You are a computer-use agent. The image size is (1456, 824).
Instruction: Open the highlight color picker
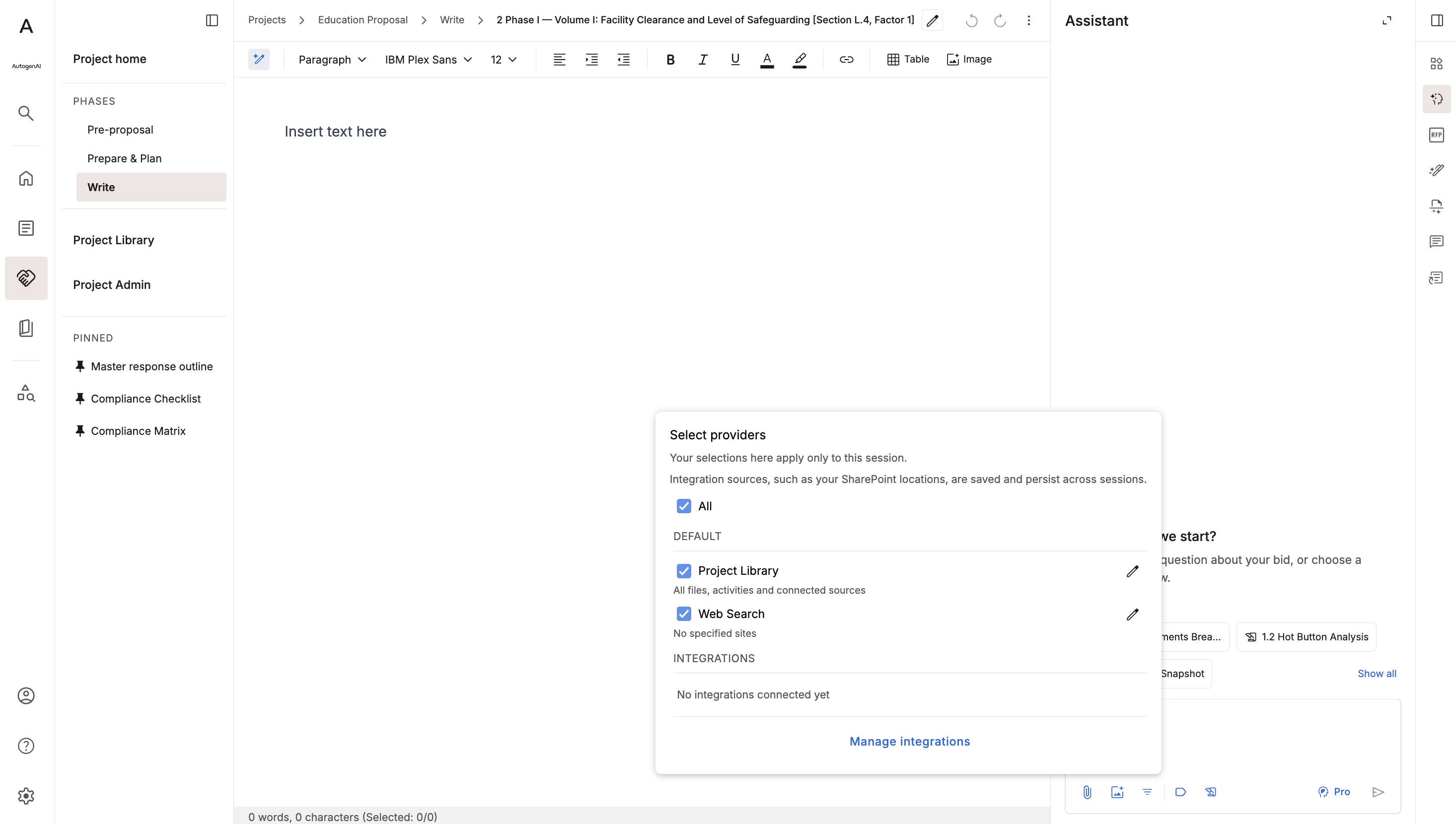coord(800,60)
